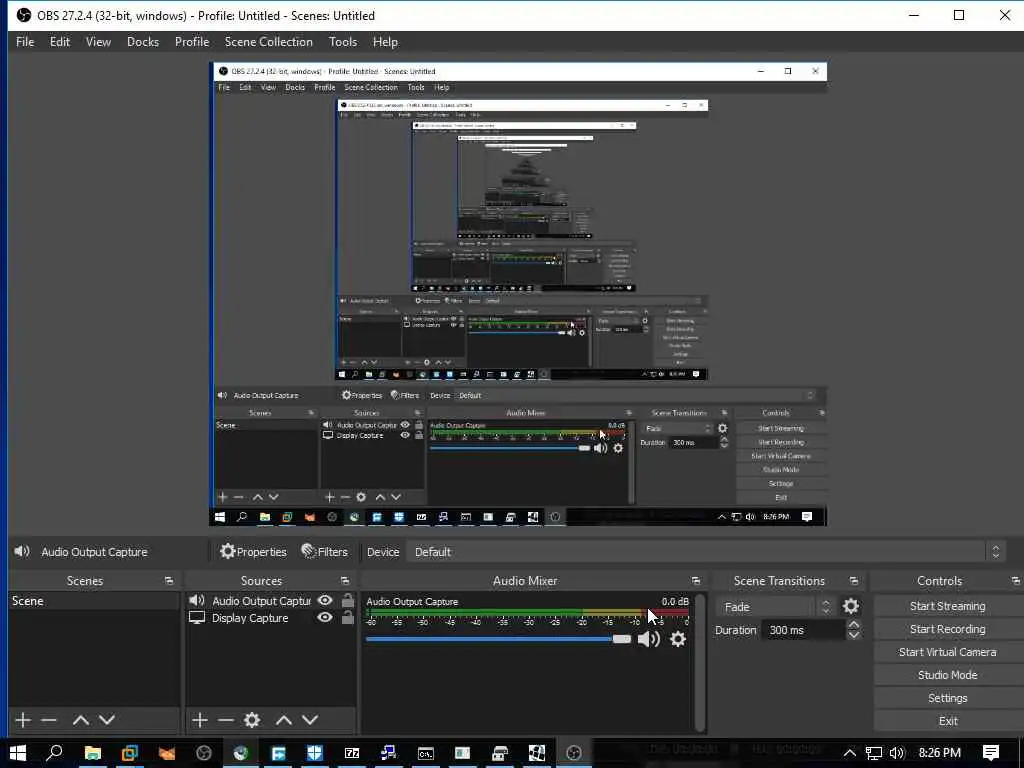Click the Exit button
Viewport: 1024px width, 768px height.
[948, 721]
